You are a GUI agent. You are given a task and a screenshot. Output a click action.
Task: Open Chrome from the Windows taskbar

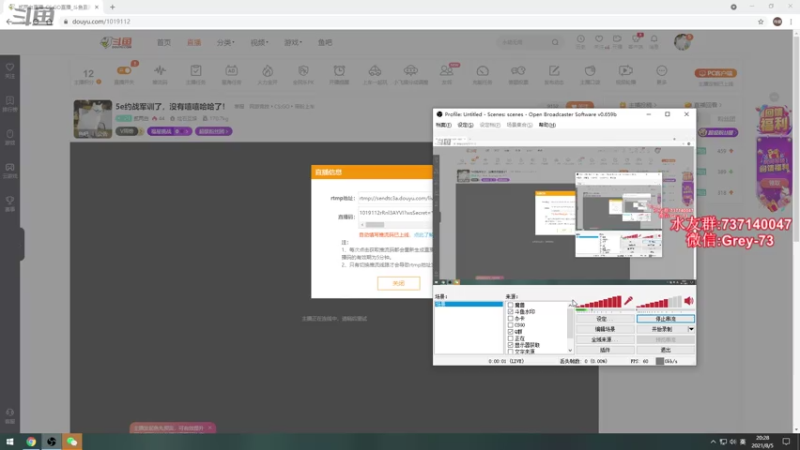[x=31, y=442]
